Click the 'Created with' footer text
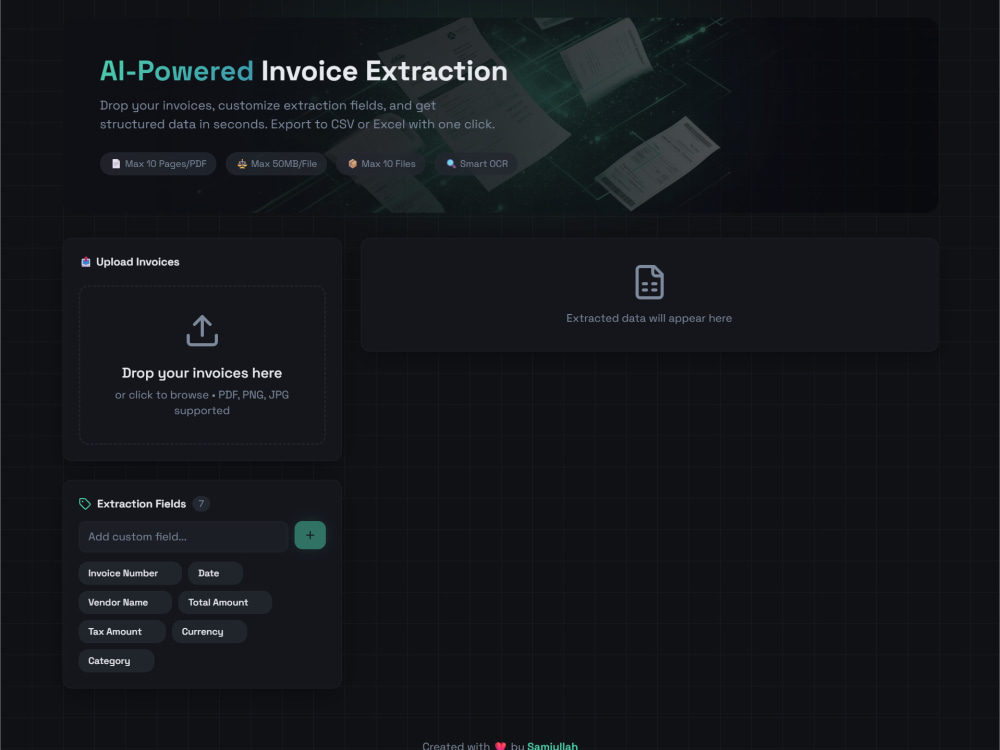Image resolution: width=1000 pixels, height=750 pixels. pyautogui.click(x=456, y=746)
